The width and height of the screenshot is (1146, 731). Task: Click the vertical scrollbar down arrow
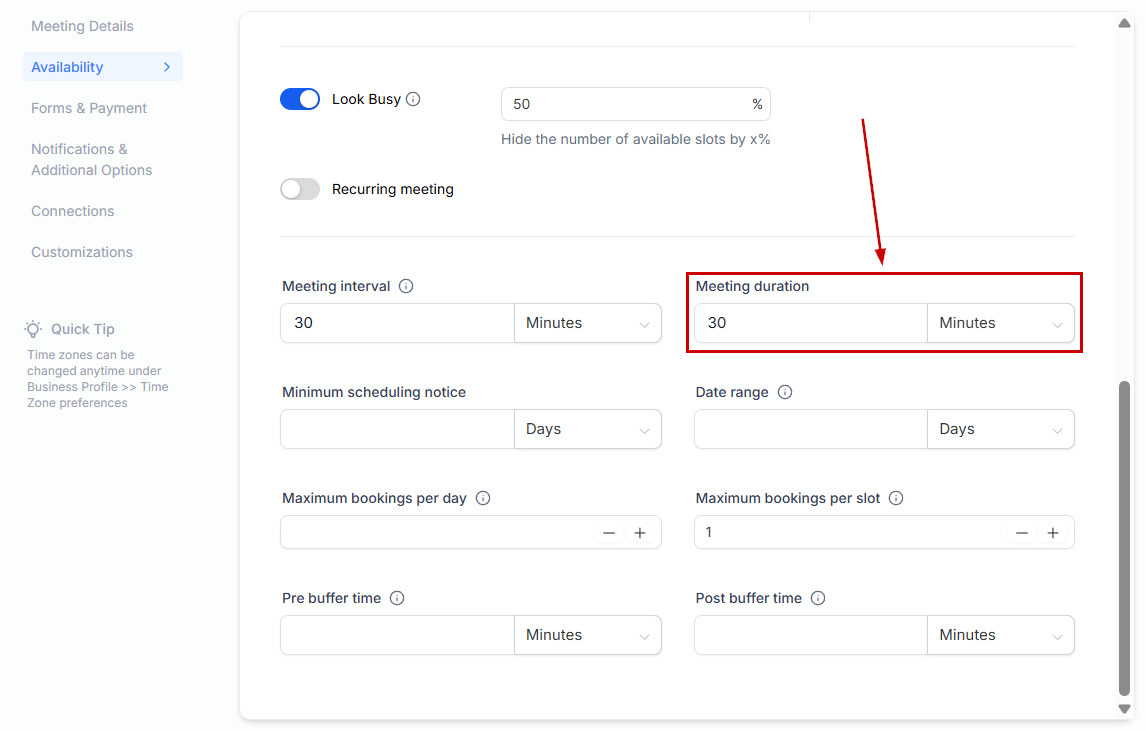(1125, 708)
